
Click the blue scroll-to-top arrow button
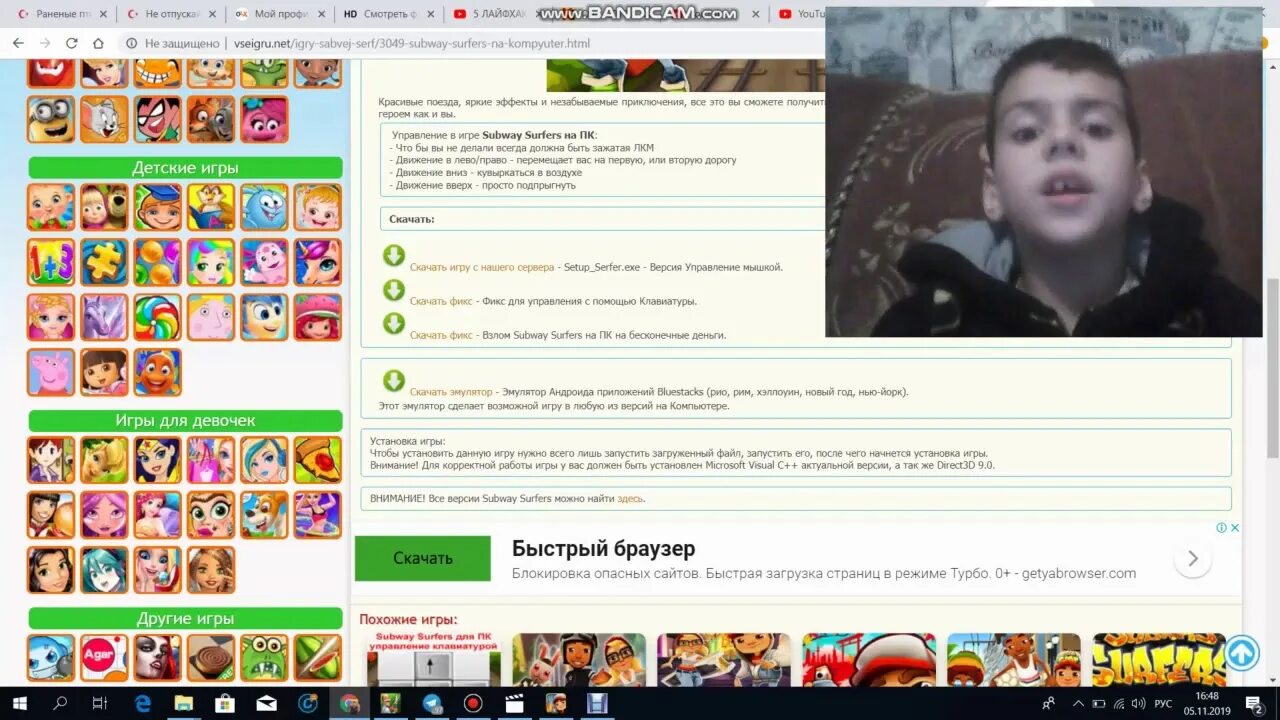[x=1241, y=653]
